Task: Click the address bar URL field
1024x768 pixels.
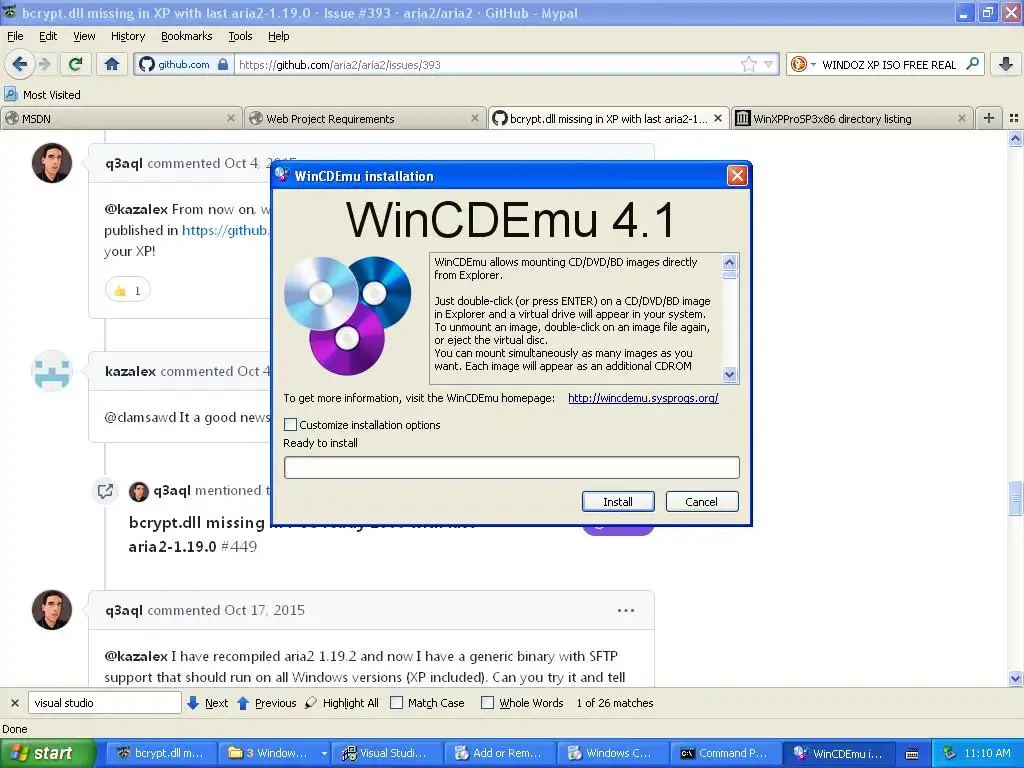Action: pyautogui.click(x=487, y=64)
